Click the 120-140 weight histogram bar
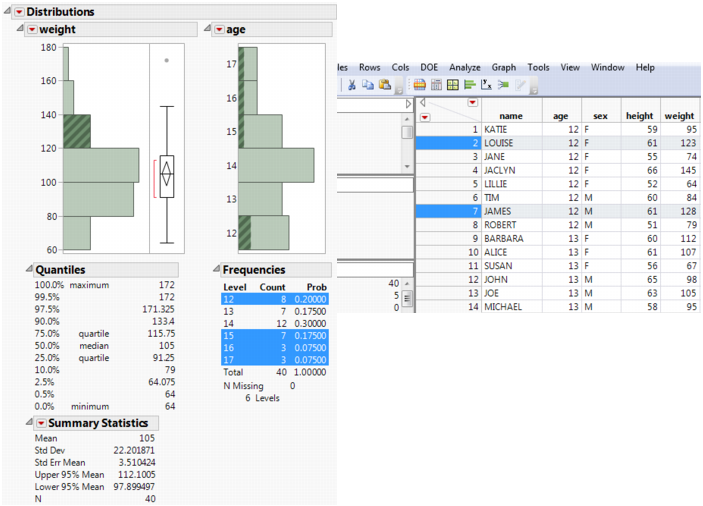703x506 pixels. (77, 131)
